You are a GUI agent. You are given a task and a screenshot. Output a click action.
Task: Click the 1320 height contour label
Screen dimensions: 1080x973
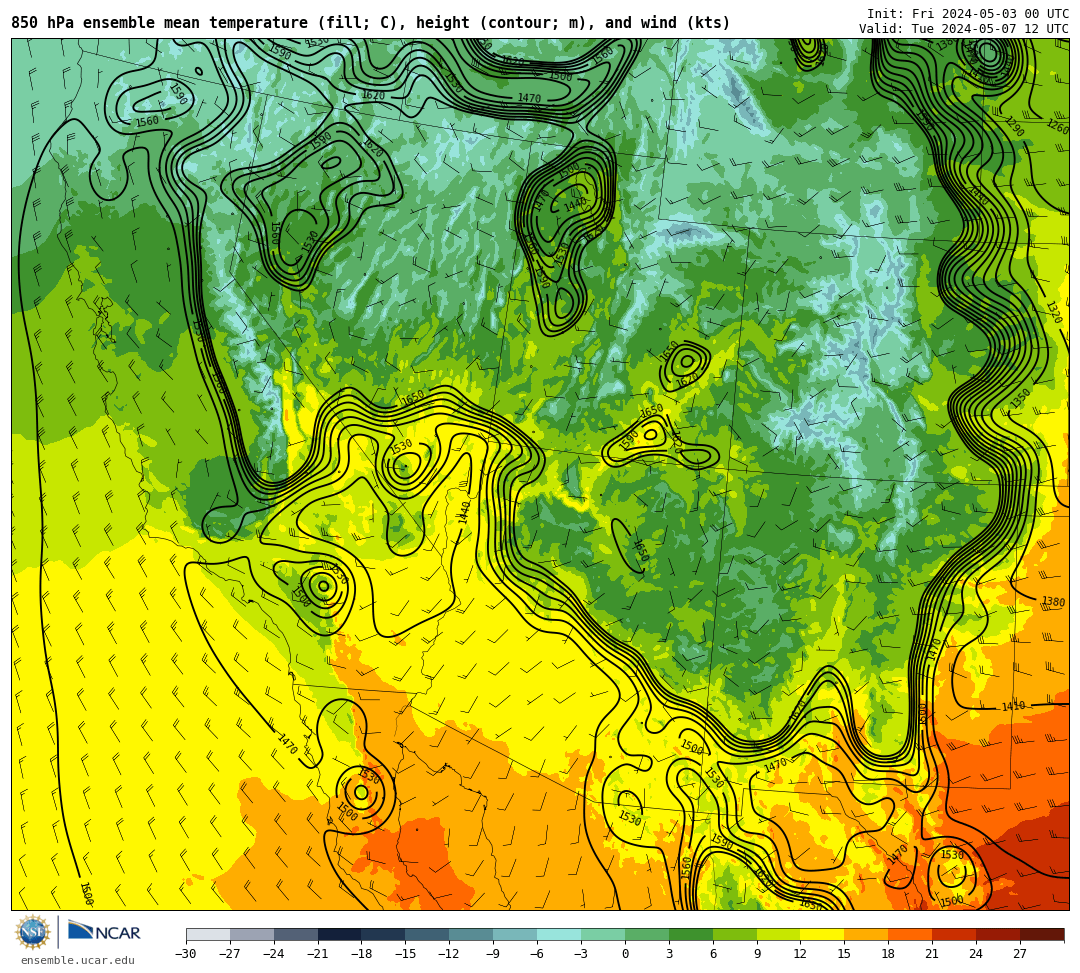click(1055, 312)
